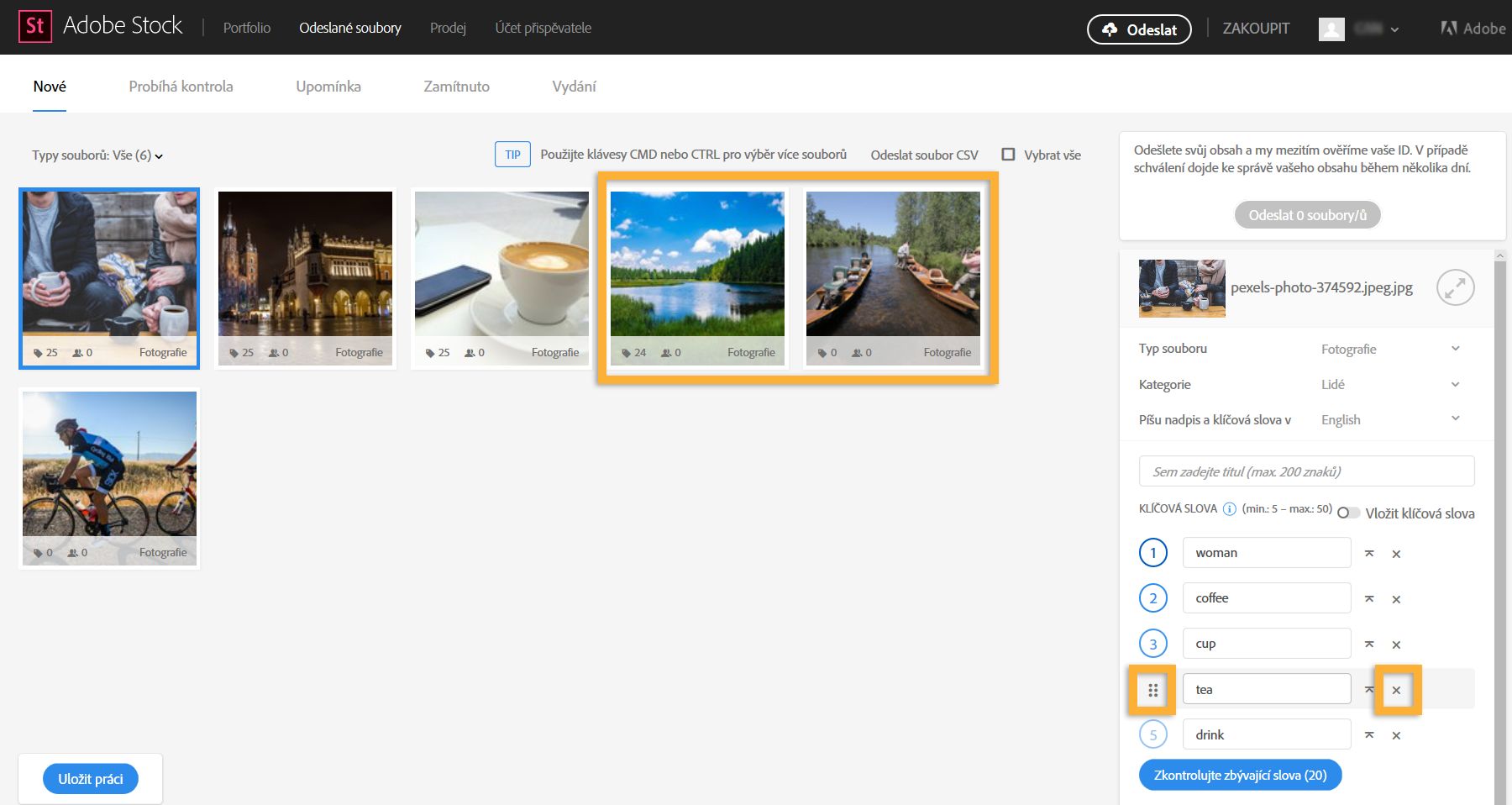The image size is (1512, 805).
Task: Open the user account dropdown arrow
Action: (x=1394, y=29)
